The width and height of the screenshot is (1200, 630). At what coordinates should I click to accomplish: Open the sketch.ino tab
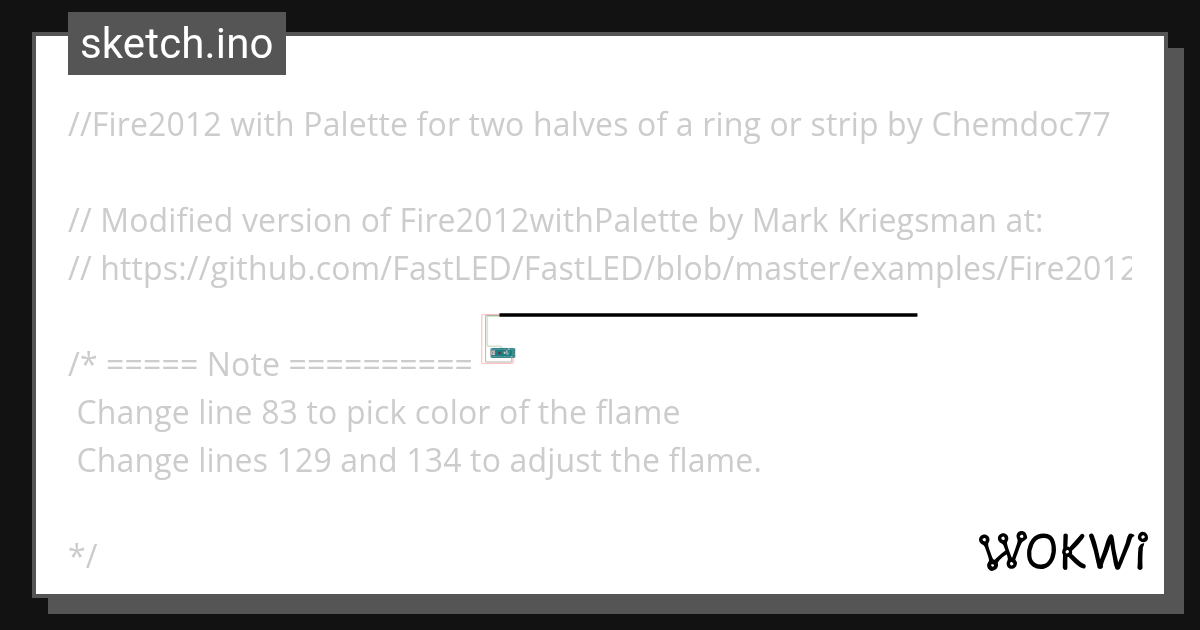(177, 44)
